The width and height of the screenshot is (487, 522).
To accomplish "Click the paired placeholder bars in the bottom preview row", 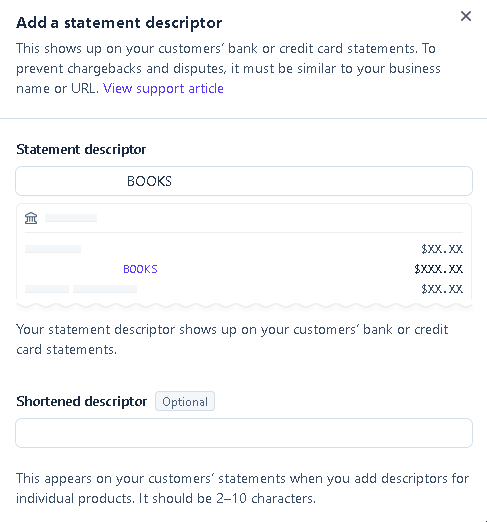I will pos(81,289).
